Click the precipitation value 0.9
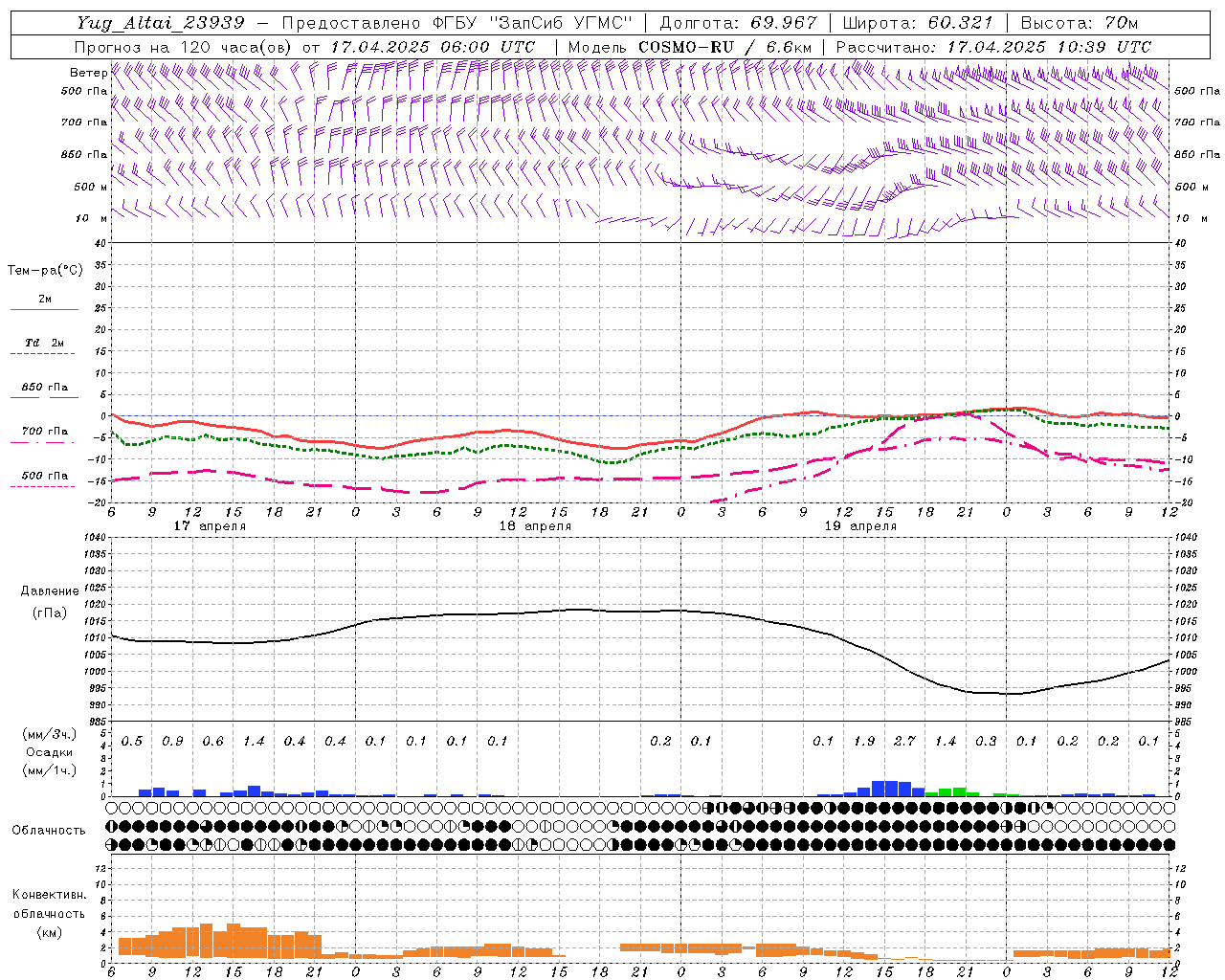 [x=172, y=742]
